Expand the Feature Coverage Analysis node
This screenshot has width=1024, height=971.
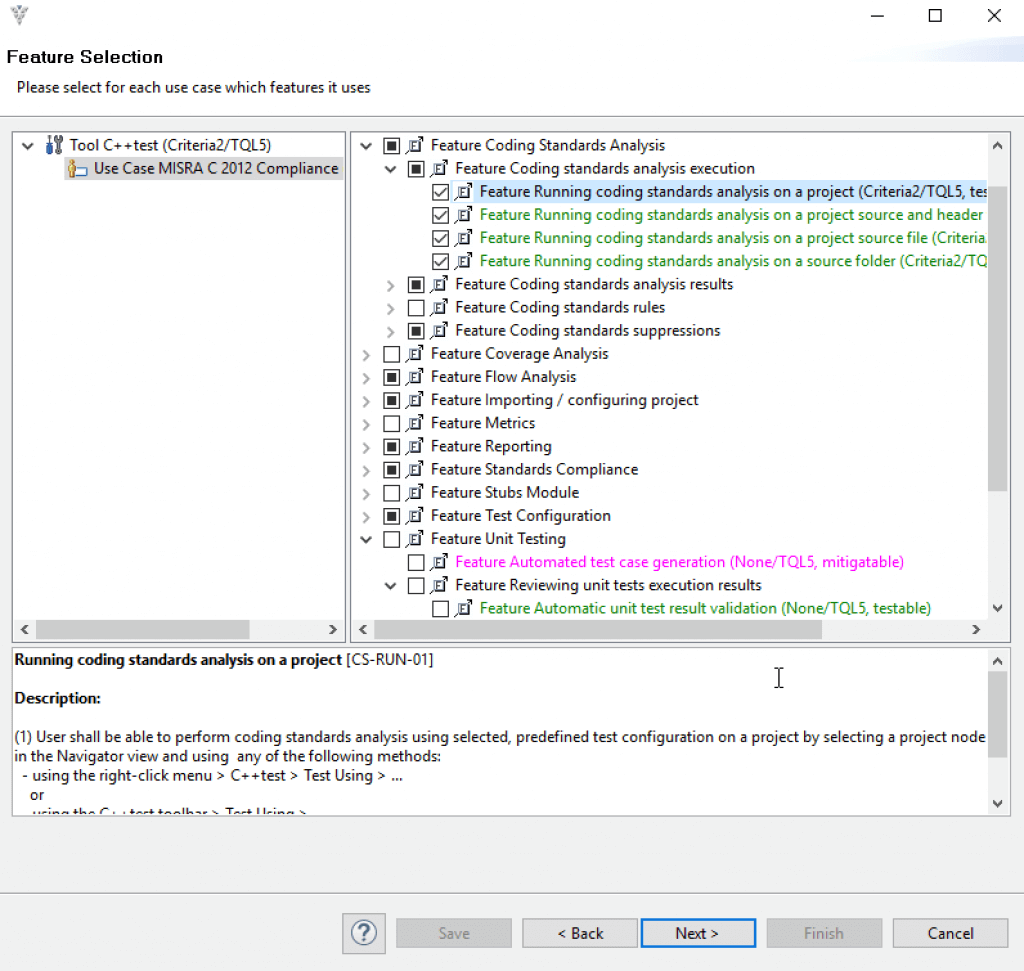(x=366, y=355)
